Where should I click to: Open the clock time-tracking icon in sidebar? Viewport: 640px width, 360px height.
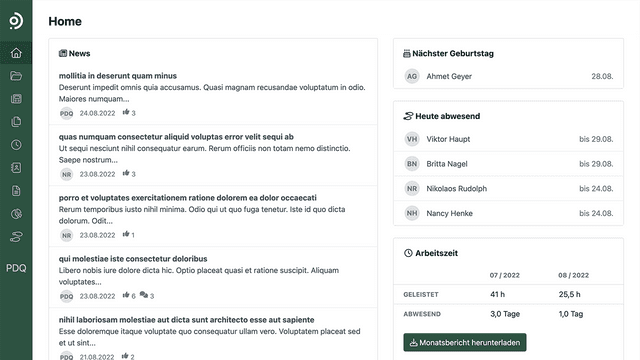(x=16, y=144)
